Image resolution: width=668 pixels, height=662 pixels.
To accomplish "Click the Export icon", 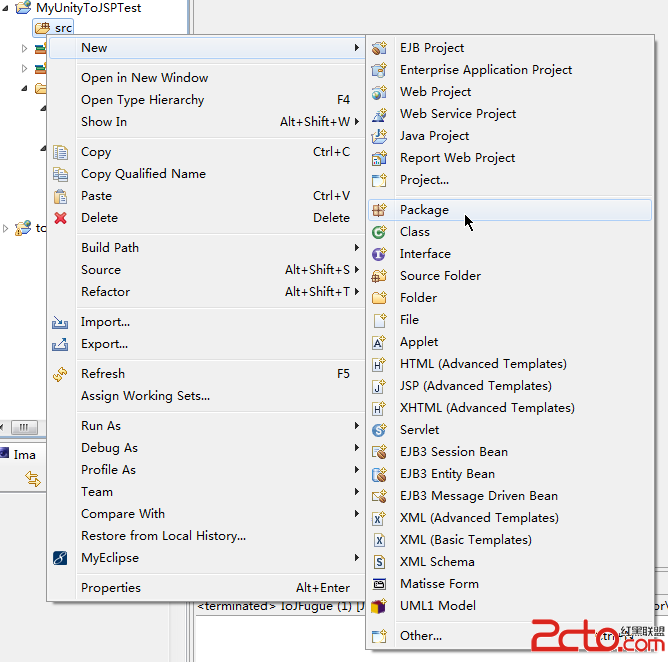I will pos(60,344).
